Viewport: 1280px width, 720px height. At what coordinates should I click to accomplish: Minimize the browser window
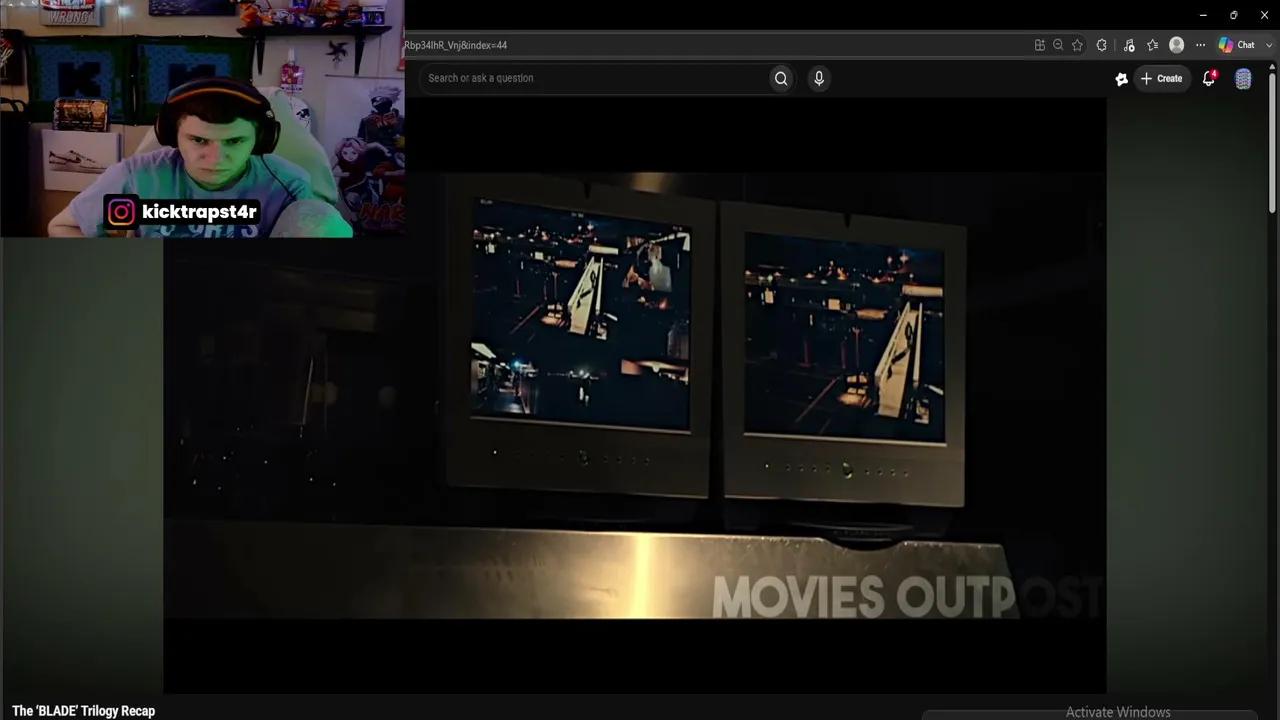pyautogui.click(x=1203, y=15)
